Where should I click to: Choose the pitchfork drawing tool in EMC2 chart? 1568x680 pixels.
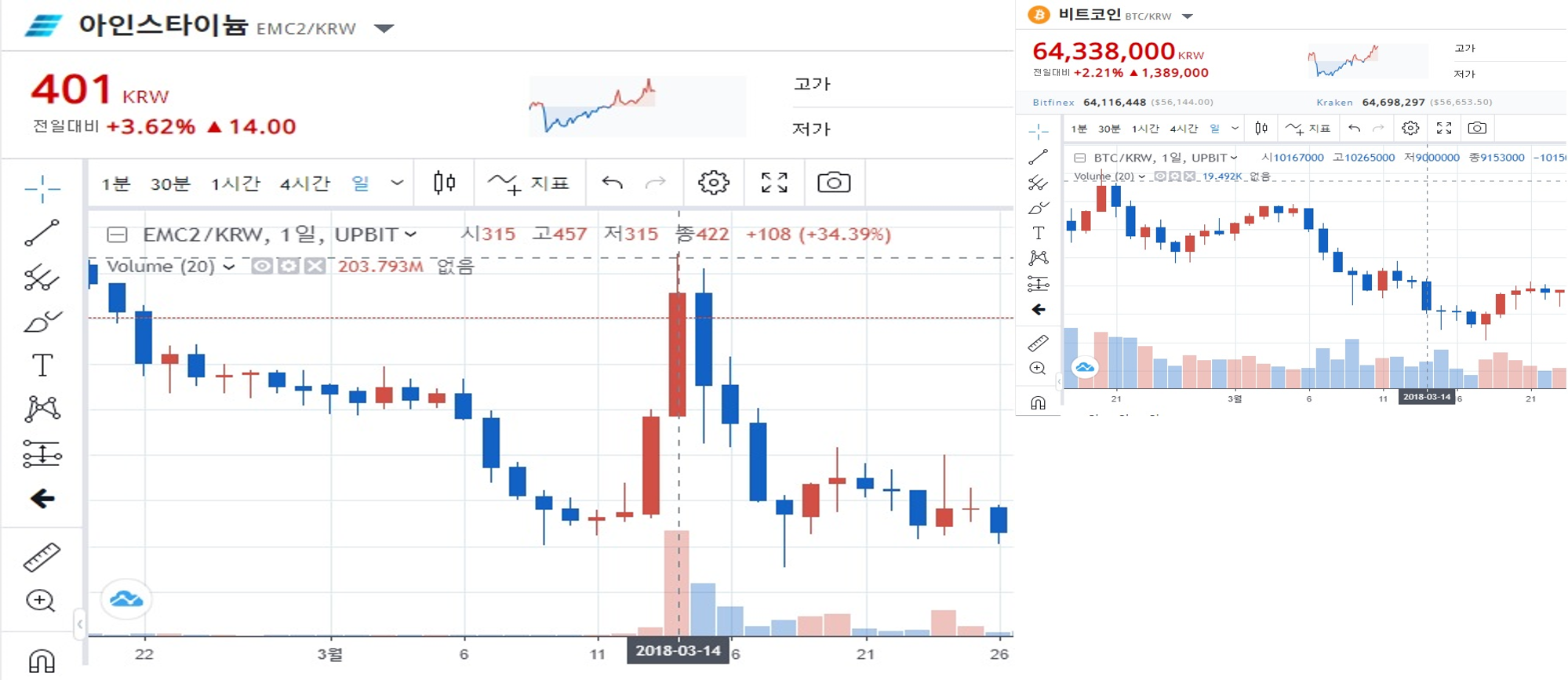42,277
